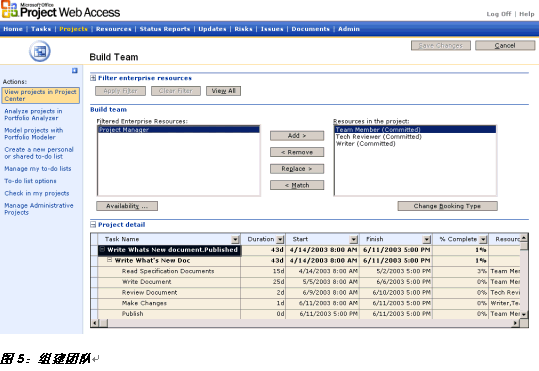
Task: Click the Apply Filter button
Action: pos(120,91)
